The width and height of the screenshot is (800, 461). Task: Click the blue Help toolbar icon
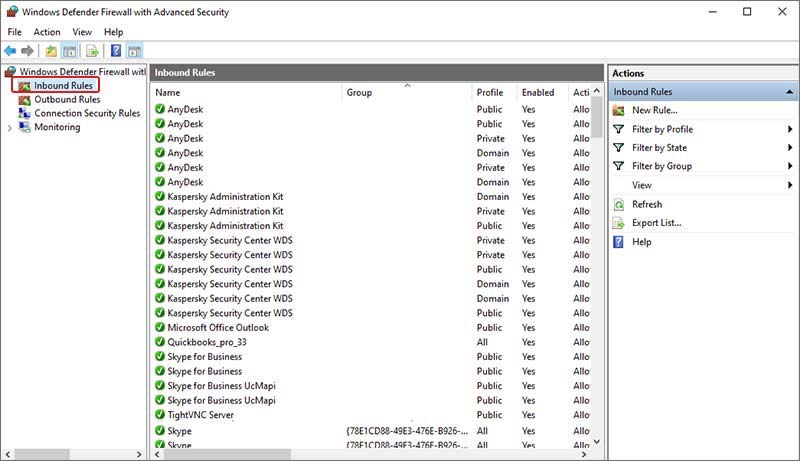[116, 51]
